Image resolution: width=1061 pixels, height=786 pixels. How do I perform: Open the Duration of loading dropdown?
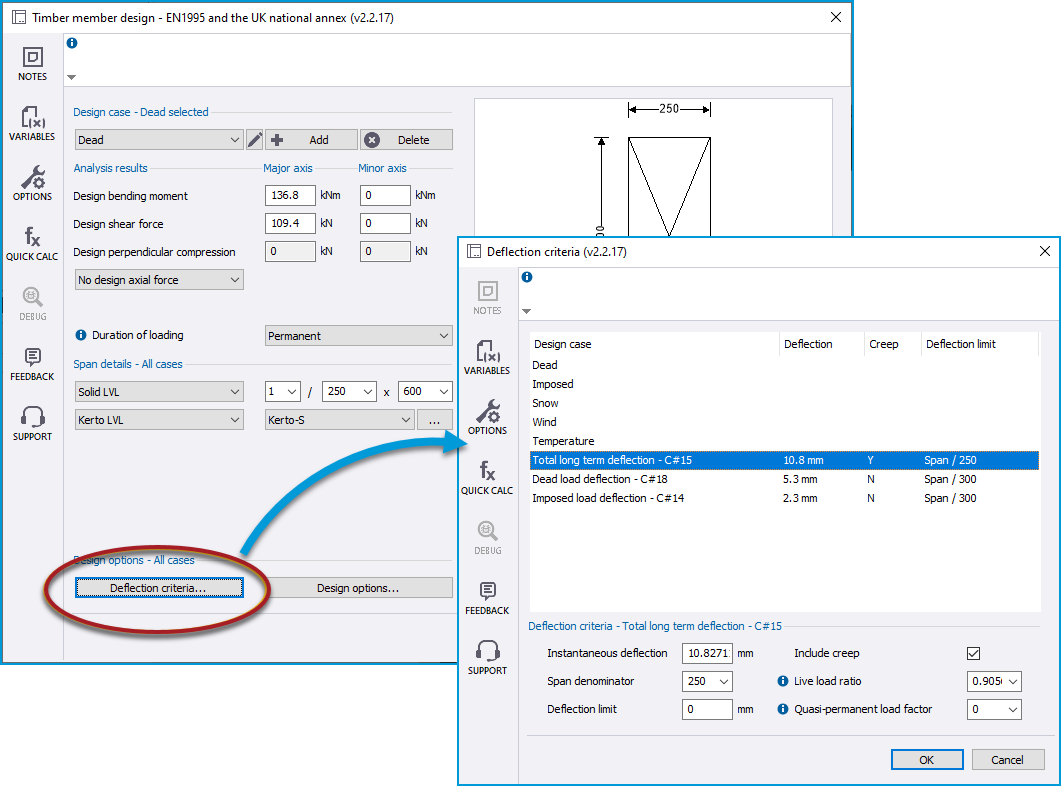point(358,335)
